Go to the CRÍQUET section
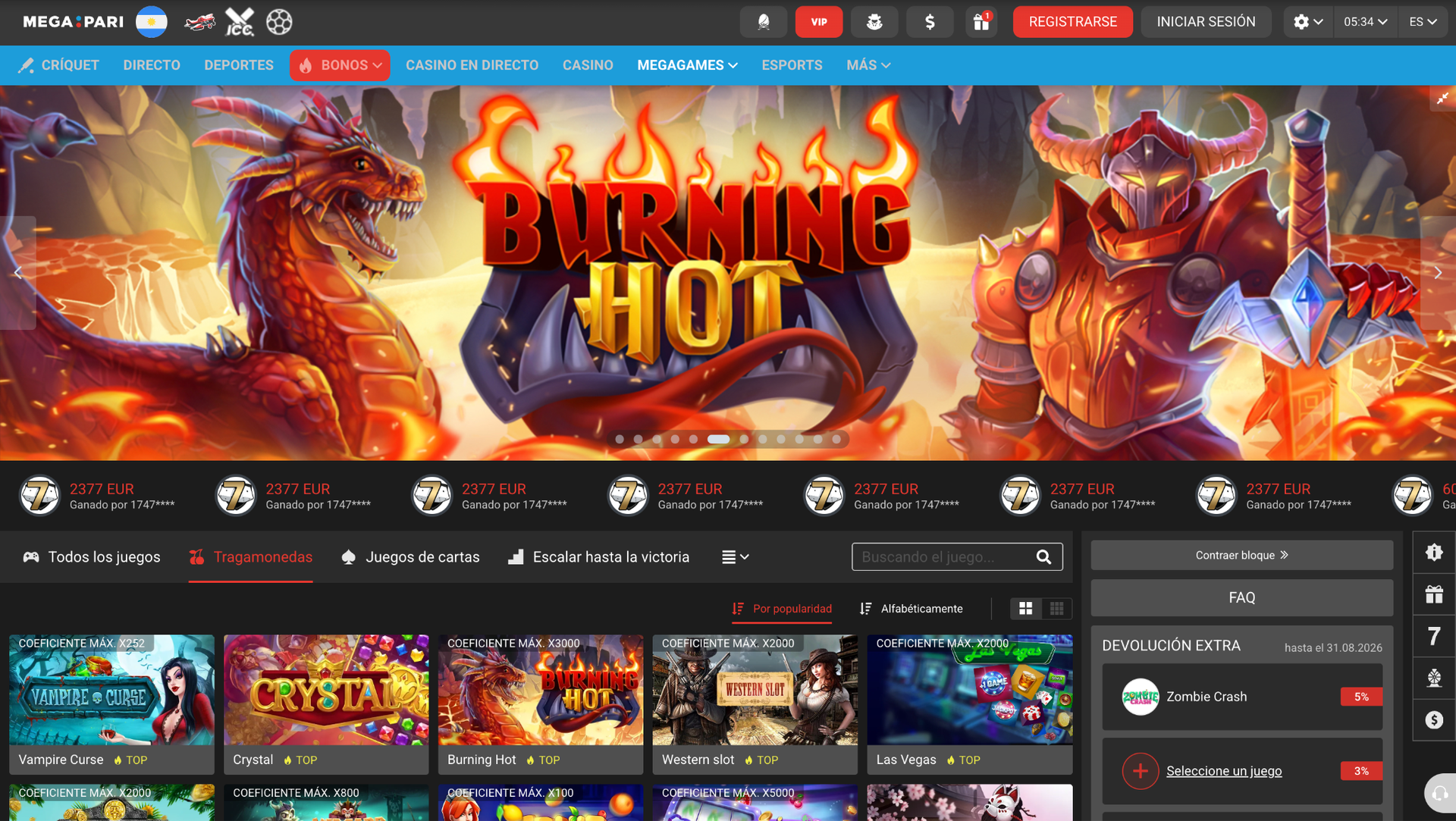 pyautogui.click(x=59, y=65)
